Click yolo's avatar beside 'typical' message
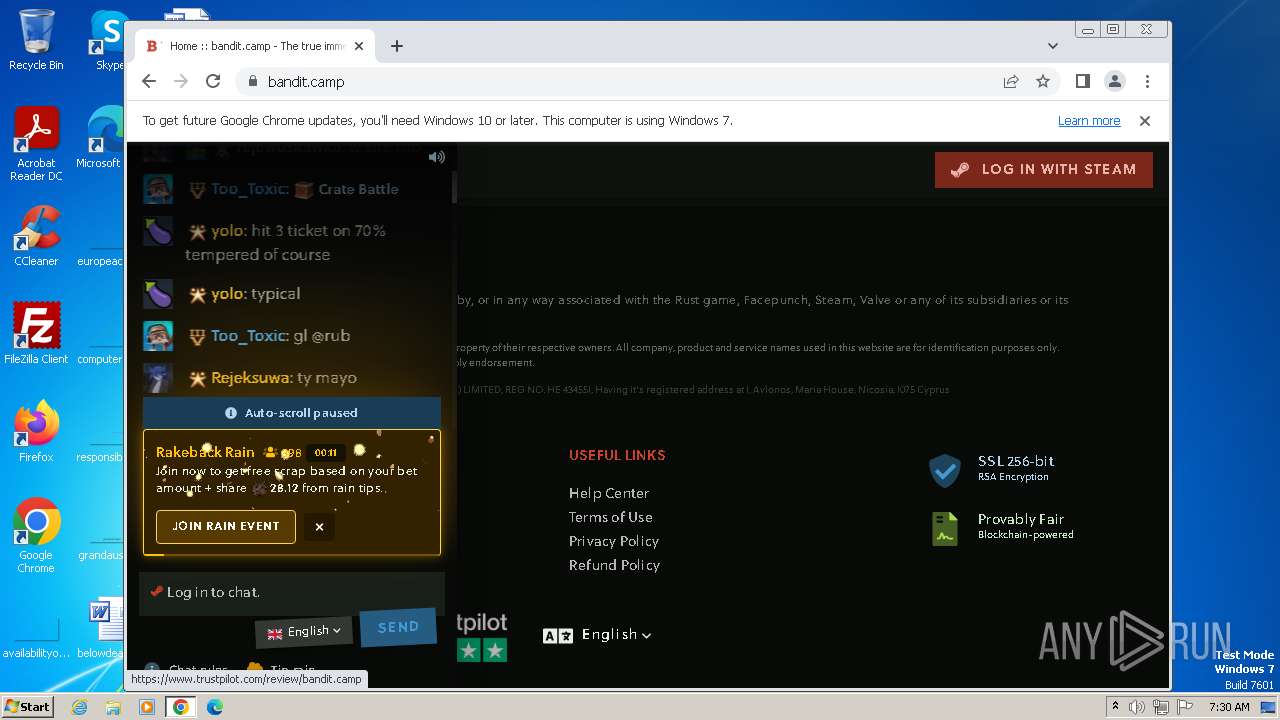1280x720 pixels. coord(158,294)
